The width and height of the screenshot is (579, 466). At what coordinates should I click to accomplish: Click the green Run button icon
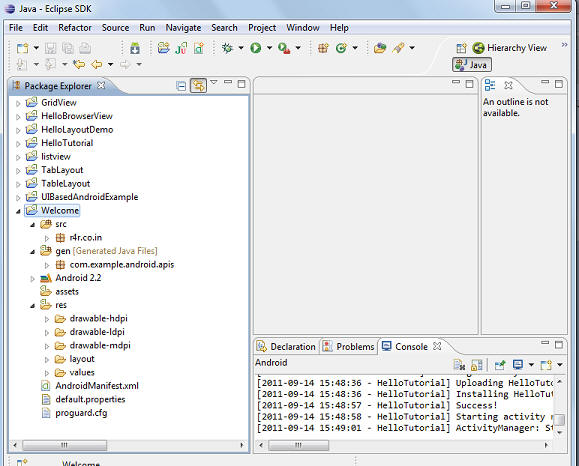pyautogui.click(x=256, y=48)
